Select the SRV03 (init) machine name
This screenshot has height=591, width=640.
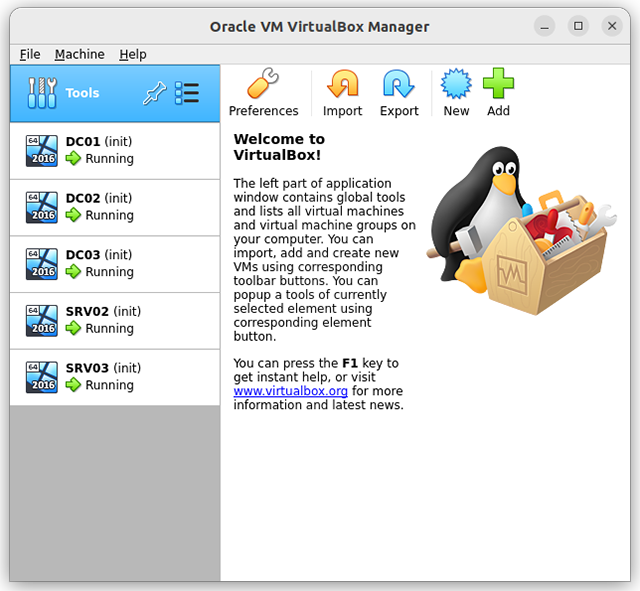coord(103,368)
